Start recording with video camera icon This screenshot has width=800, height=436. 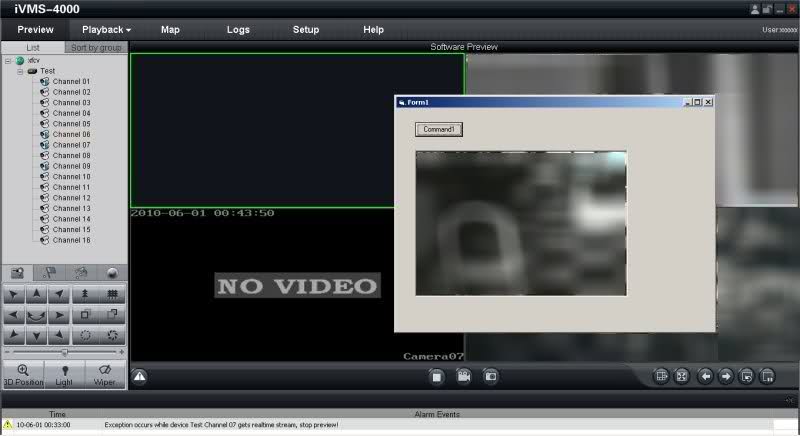[x=464, y=376]
